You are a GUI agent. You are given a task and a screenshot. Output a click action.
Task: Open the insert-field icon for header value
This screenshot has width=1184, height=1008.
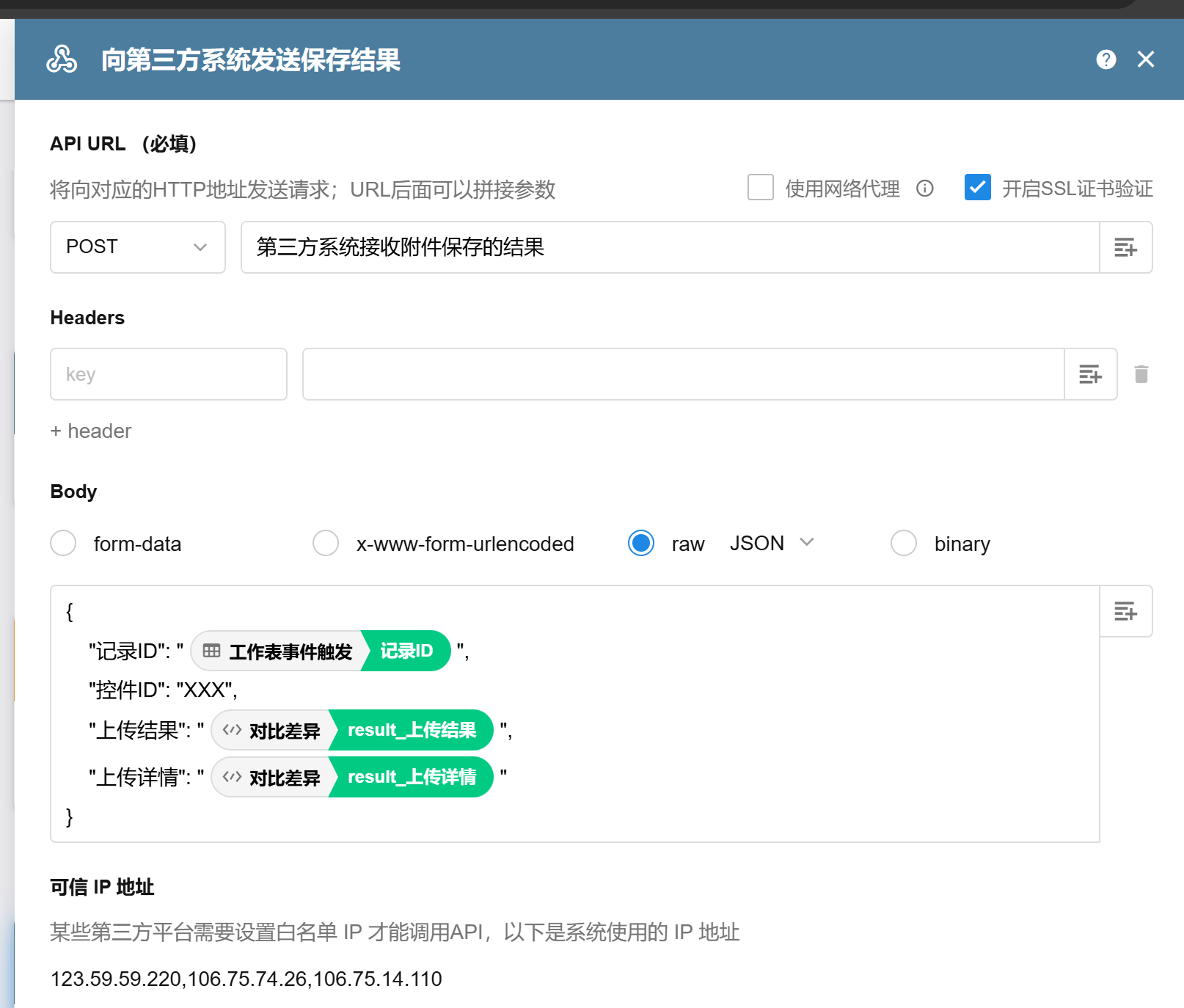click(x=1090, y=374)
